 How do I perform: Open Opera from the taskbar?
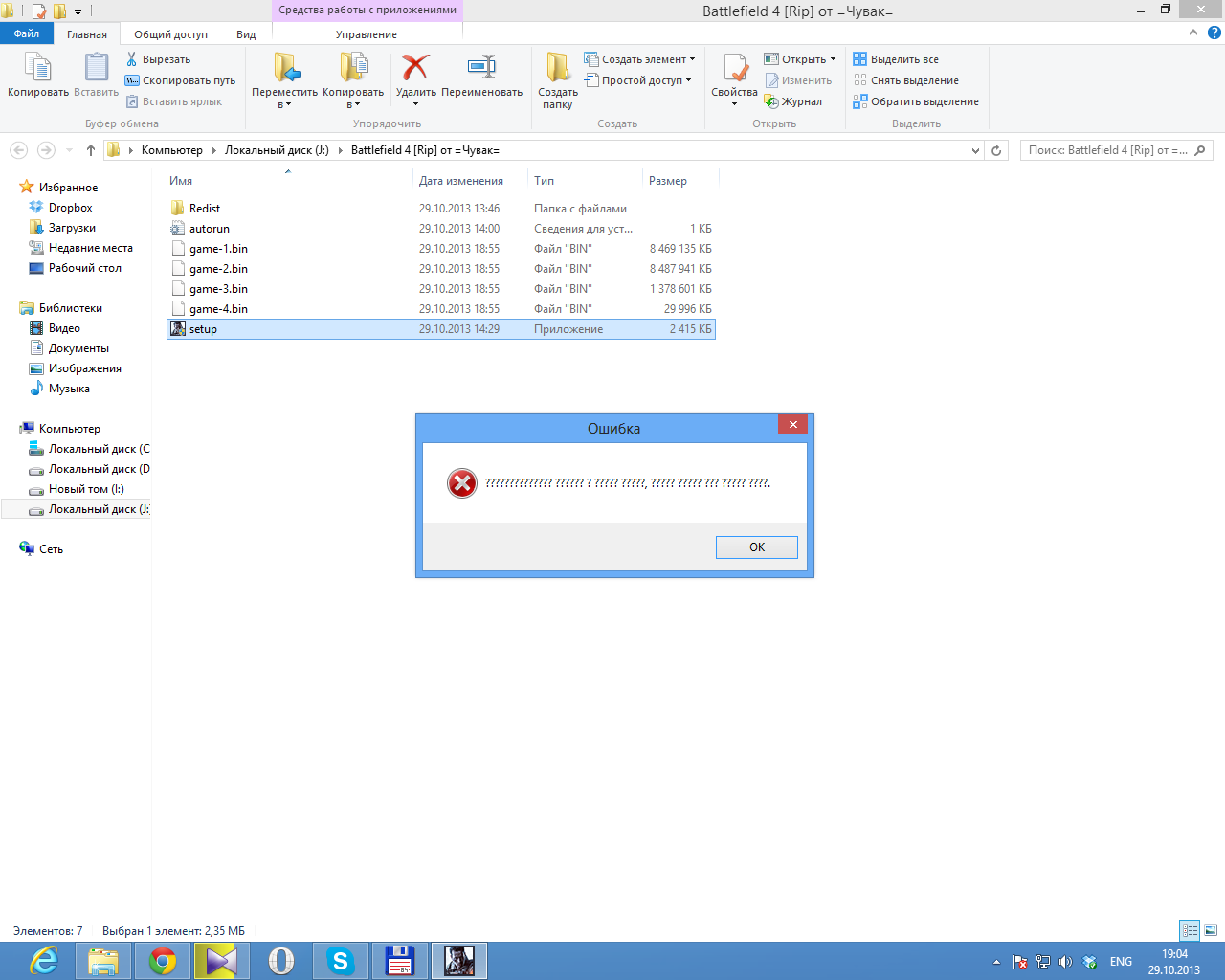[x=281, y=961]
